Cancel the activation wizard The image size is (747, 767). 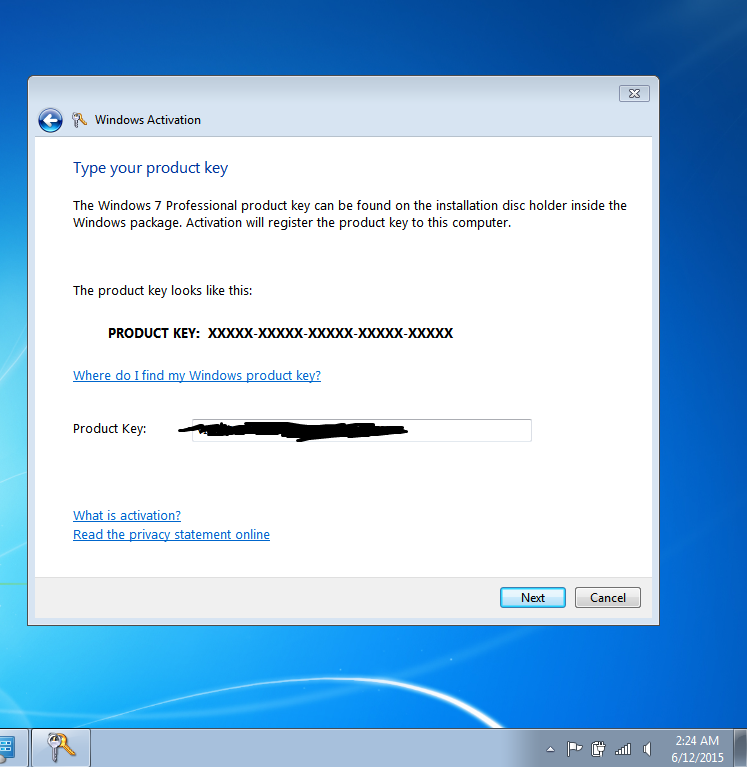click(608, 597)
